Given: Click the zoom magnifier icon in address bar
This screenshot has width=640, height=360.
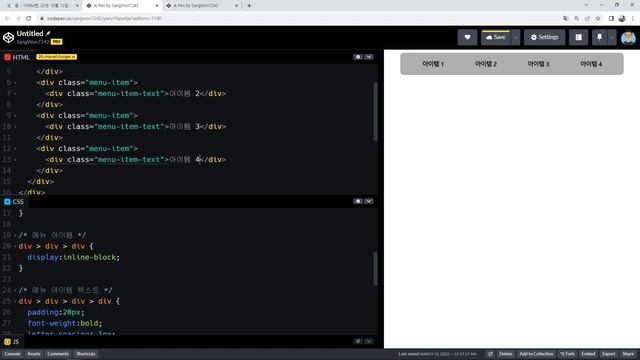Looking at the screenshot, I should click(576, 18).
